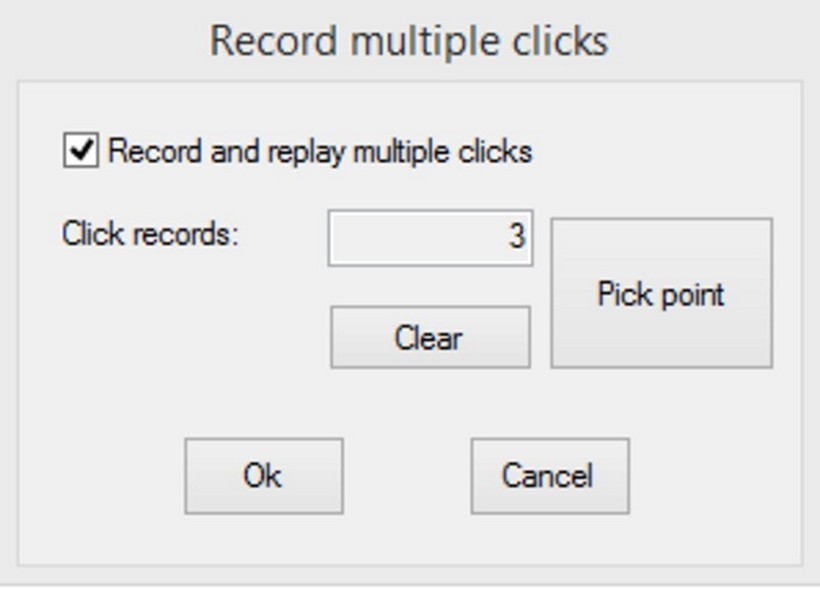Screen dimensions: 820x589
Task: Clear the recorded clicks with Clear button
Action: [x=430, y=337]
